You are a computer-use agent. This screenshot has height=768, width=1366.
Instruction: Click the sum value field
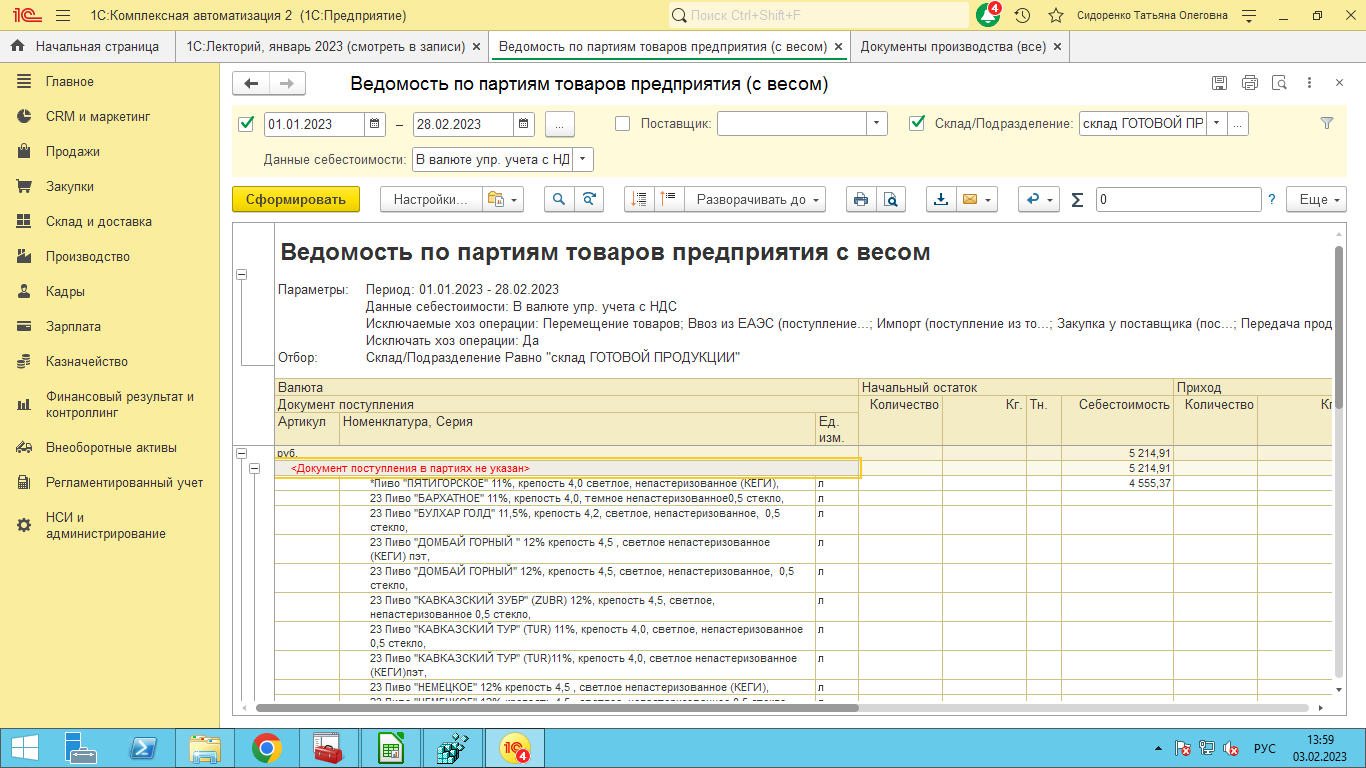1178,199
